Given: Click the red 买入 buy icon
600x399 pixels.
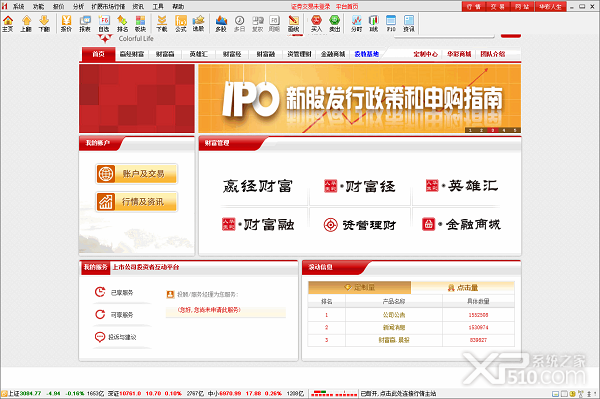Looking at the screenshot, I should pos(316,24).
